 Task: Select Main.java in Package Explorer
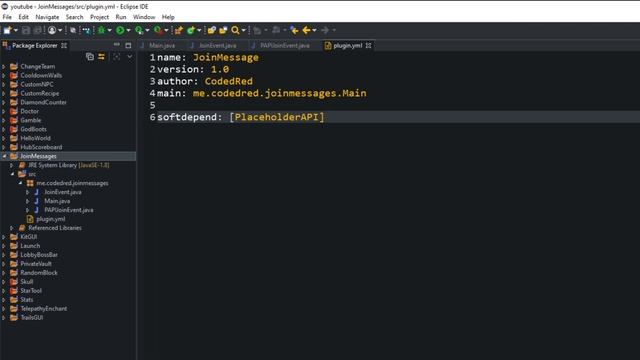coord(57,201)
